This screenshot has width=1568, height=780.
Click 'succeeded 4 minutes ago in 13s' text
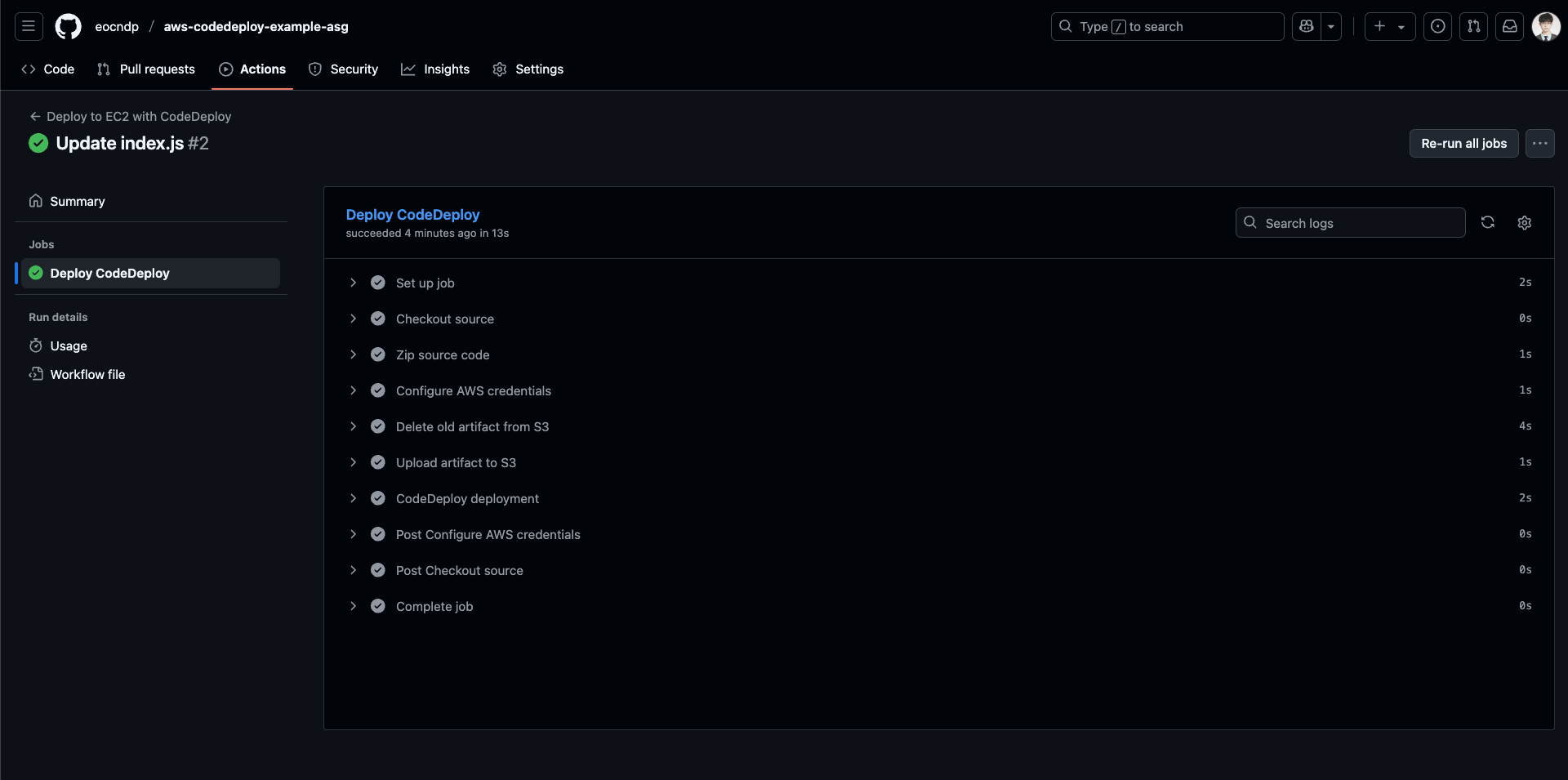point(427,234)
